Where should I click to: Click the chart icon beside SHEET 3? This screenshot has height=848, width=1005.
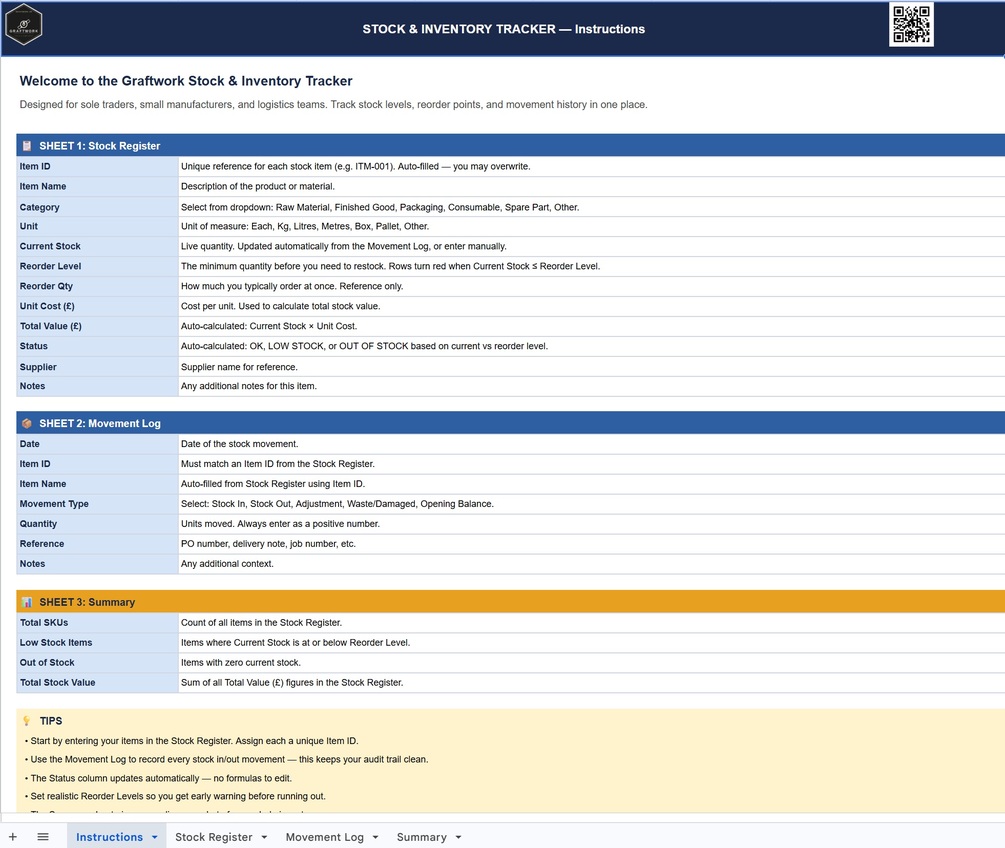[27, 602]
